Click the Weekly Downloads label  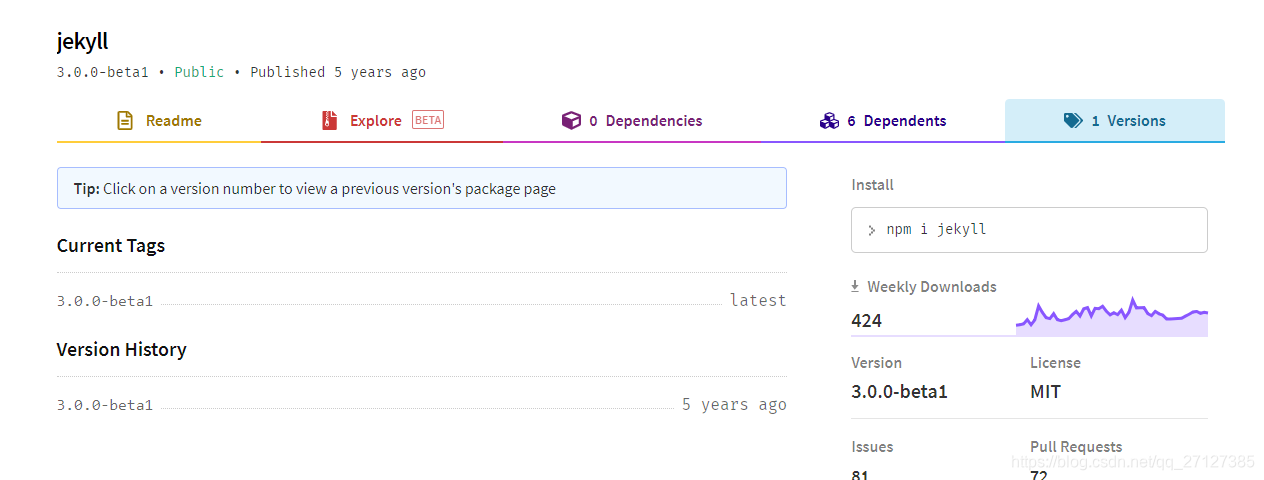932,287
